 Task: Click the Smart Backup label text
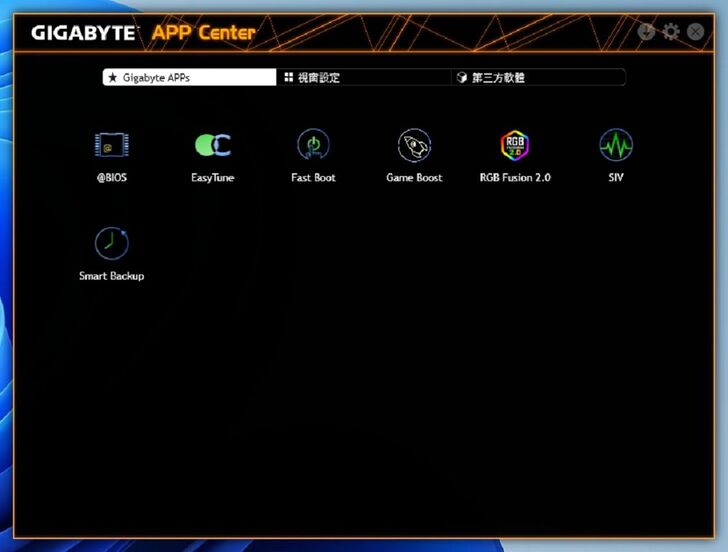(x=111, y=276)
